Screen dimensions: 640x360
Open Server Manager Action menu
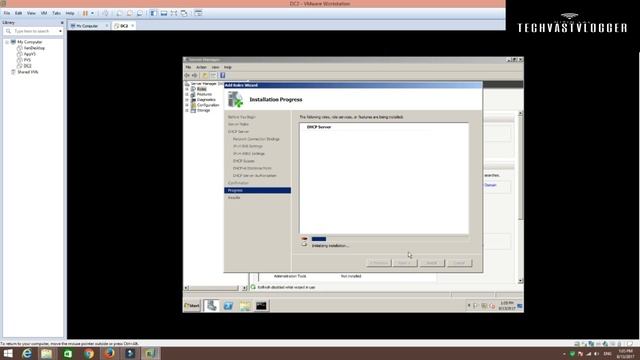[x=201, y=67]
